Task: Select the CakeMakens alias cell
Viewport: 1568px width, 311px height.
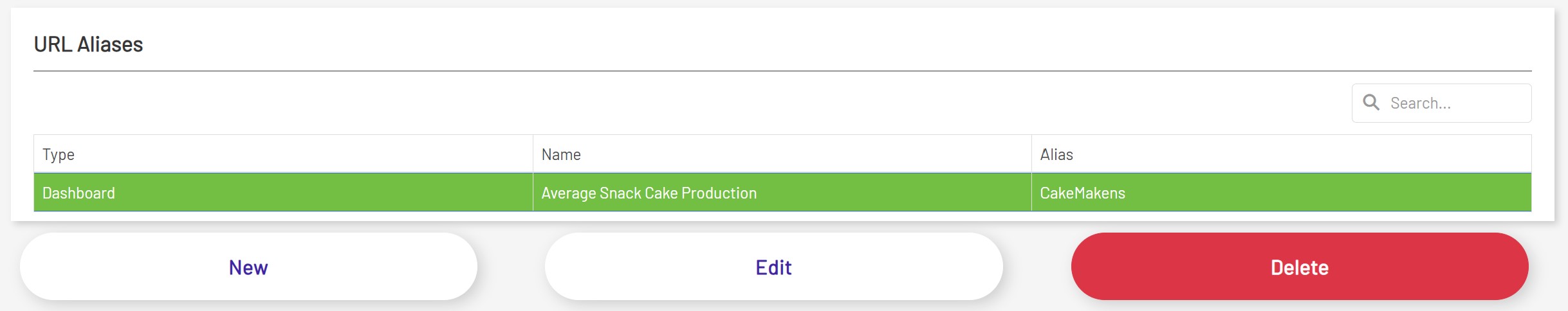Action: coord(1082,193)
